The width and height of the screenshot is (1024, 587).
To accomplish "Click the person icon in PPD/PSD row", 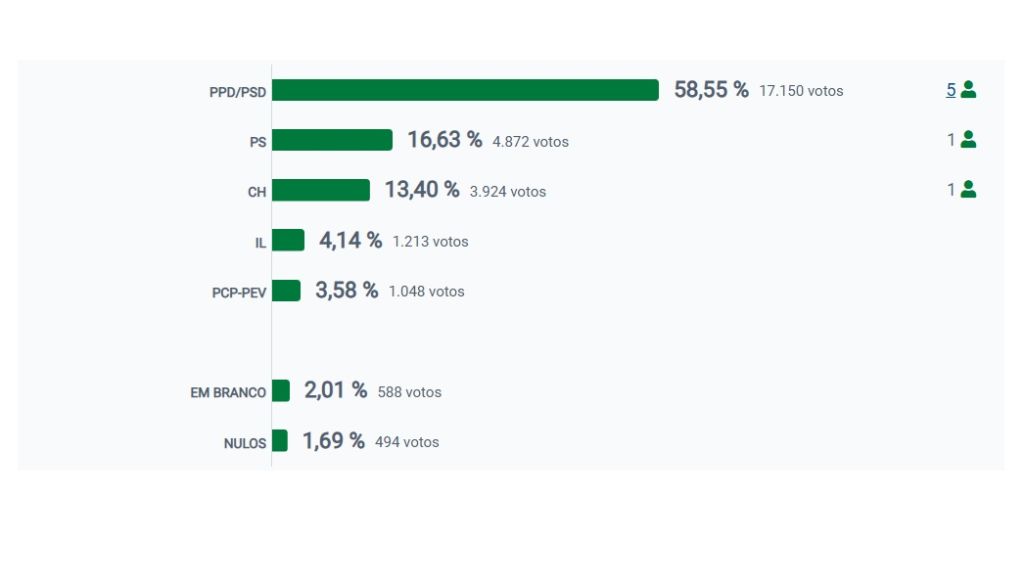I will click(x=968, y=90).
